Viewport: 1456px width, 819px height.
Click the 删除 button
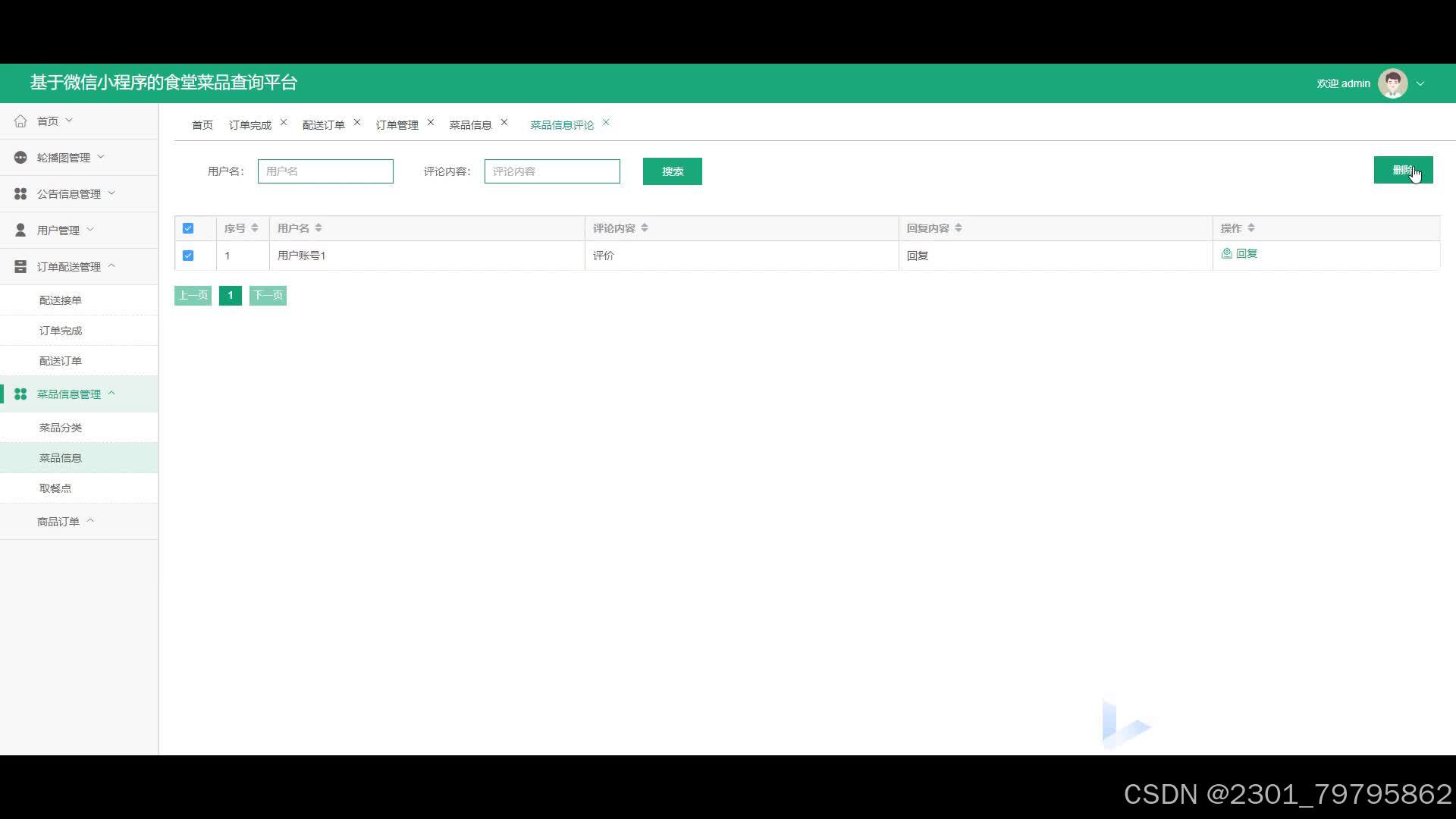[x=1402, y=170]
